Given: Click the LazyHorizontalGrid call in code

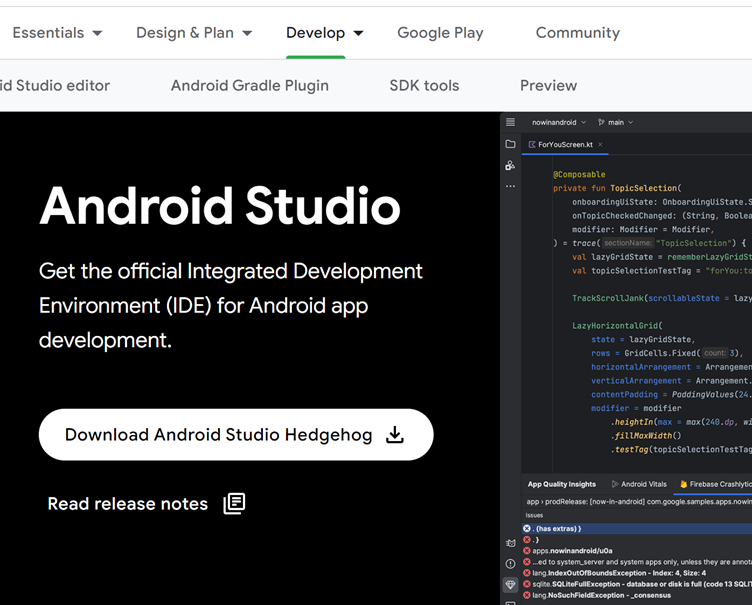Looking at the screenshot, I should (615, 325).
